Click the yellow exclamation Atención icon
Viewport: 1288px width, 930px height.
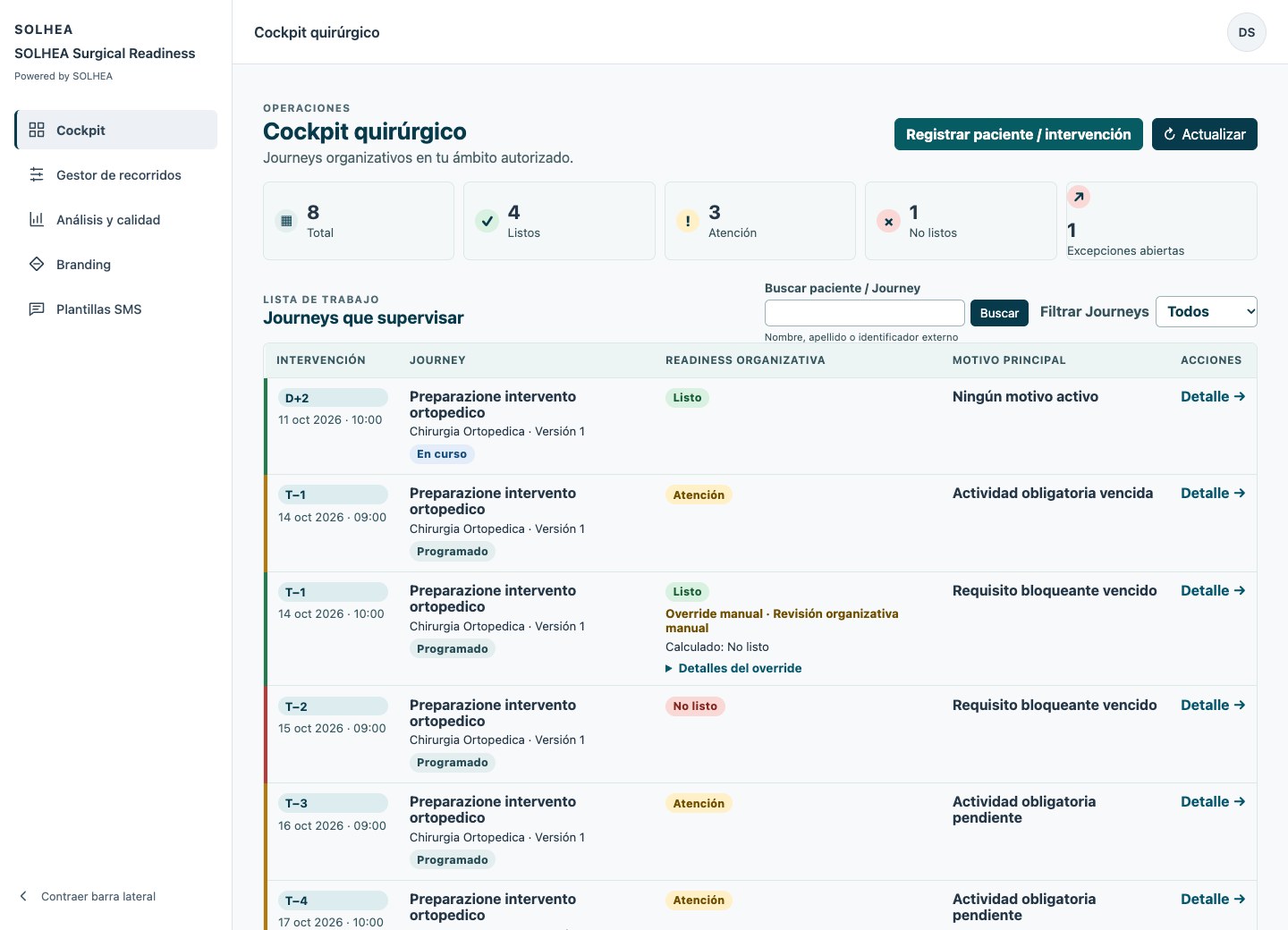tap(688, 221)
